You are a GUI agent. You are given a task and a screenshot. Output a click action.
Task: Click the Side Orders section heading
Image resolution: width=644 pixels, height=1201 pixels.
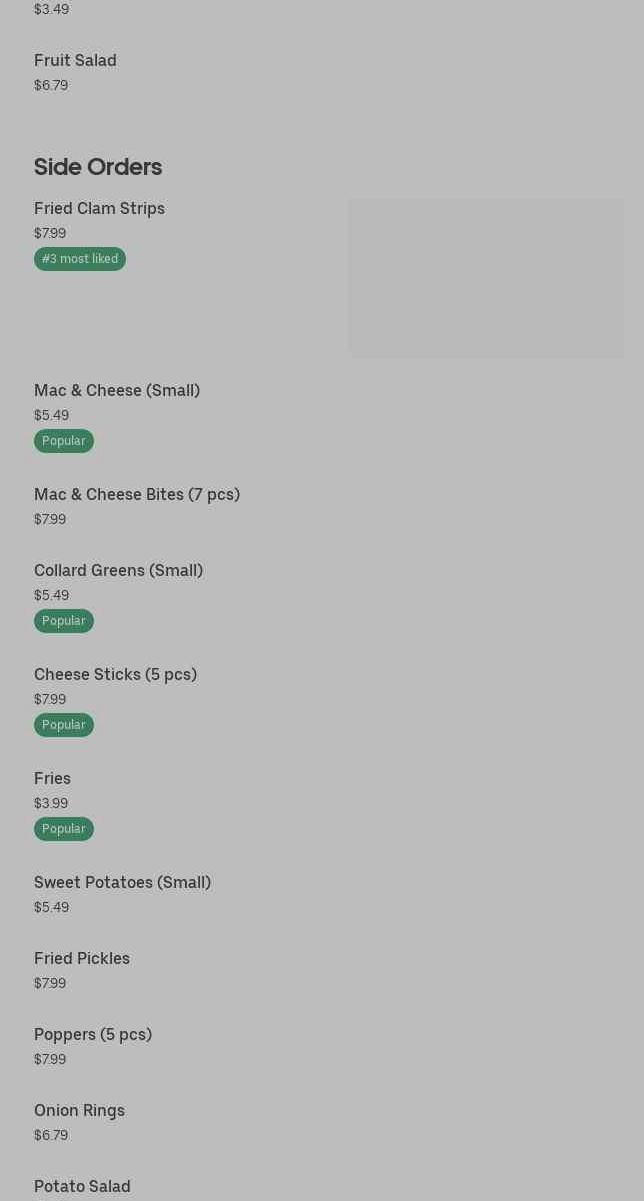click(98, 167)
